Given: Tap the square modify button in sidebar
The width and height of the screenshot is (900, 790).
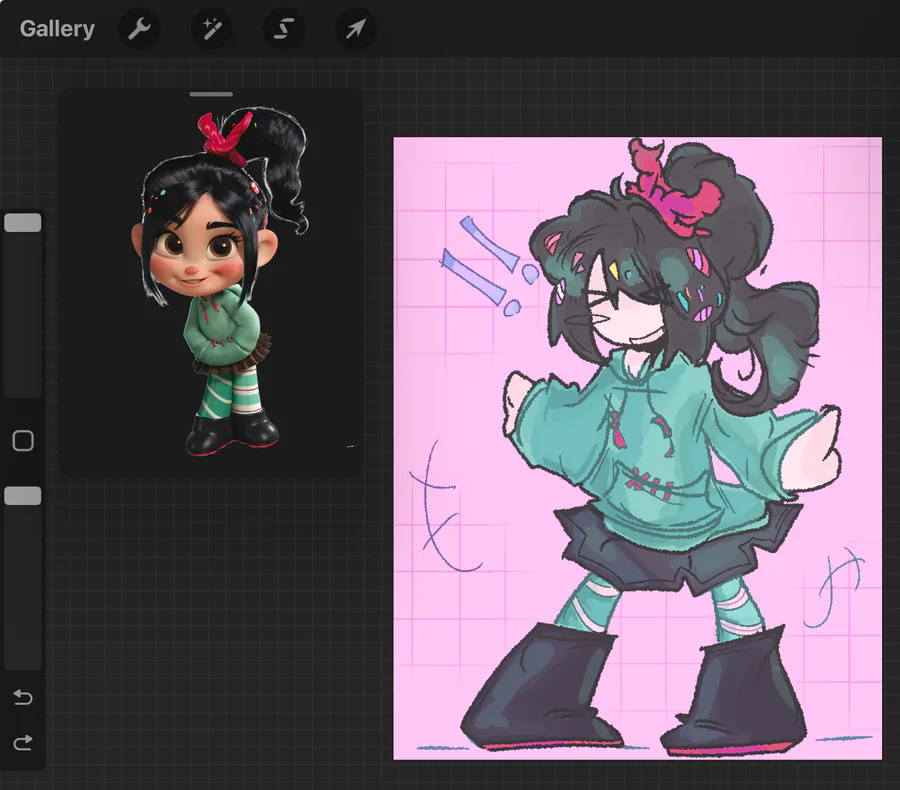Looking at the screenshot, I should pos(23,441).
